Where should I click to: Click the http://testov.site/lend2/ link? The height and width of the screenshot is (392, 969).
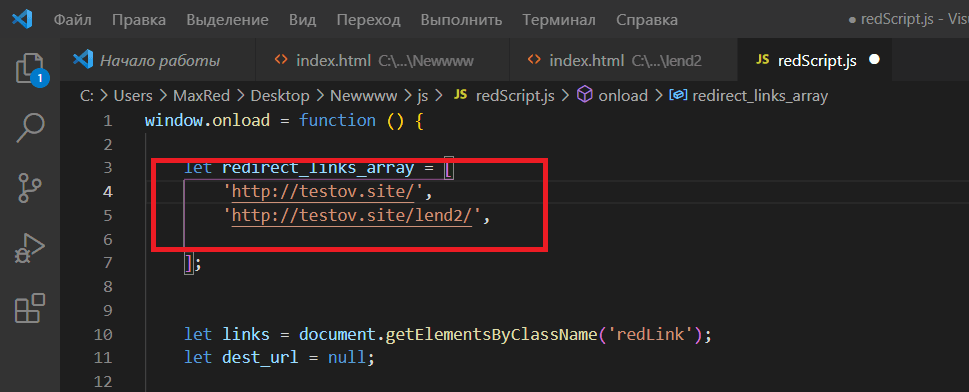click(352, 216)
